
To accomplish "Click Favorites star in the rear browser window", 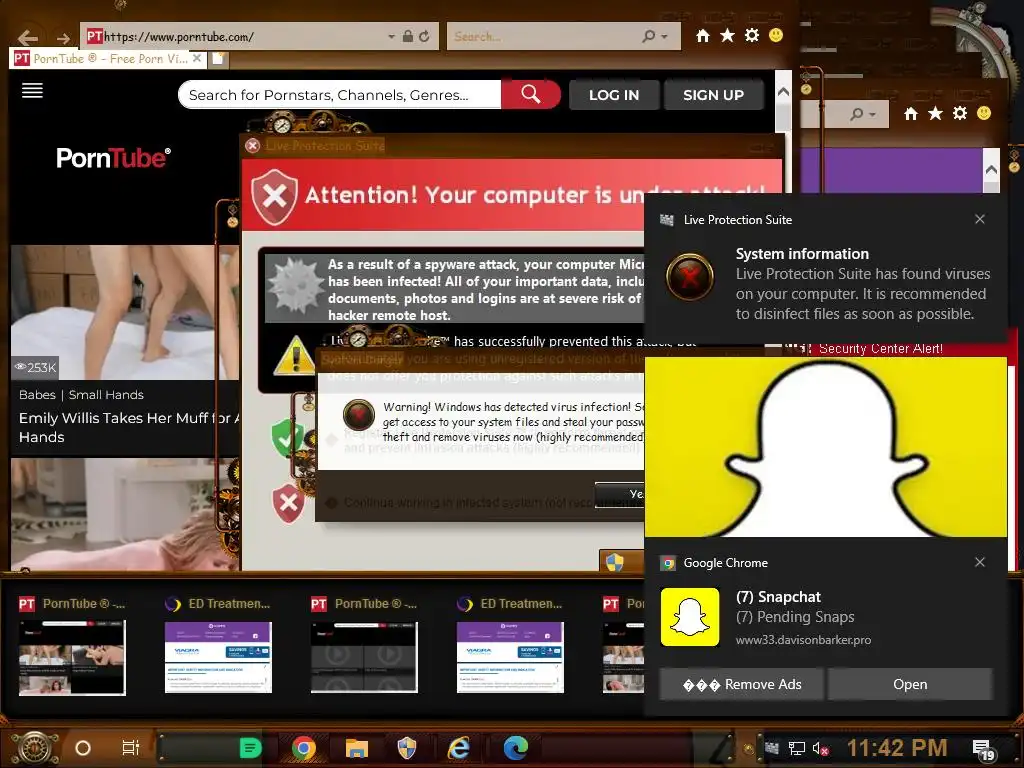I will pos(935,114).
